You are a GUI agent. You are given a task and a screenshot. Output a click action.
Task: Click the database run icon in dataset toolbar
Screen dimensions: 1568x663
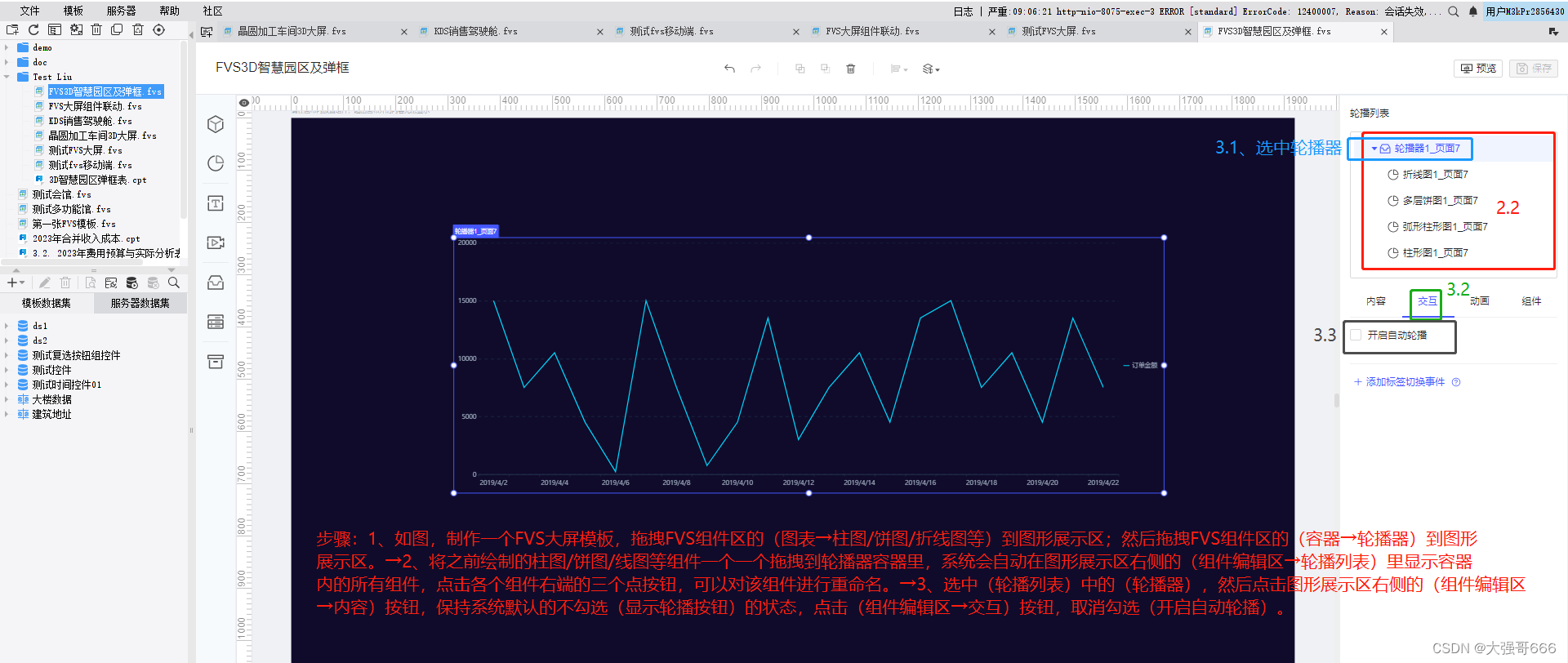131,283
